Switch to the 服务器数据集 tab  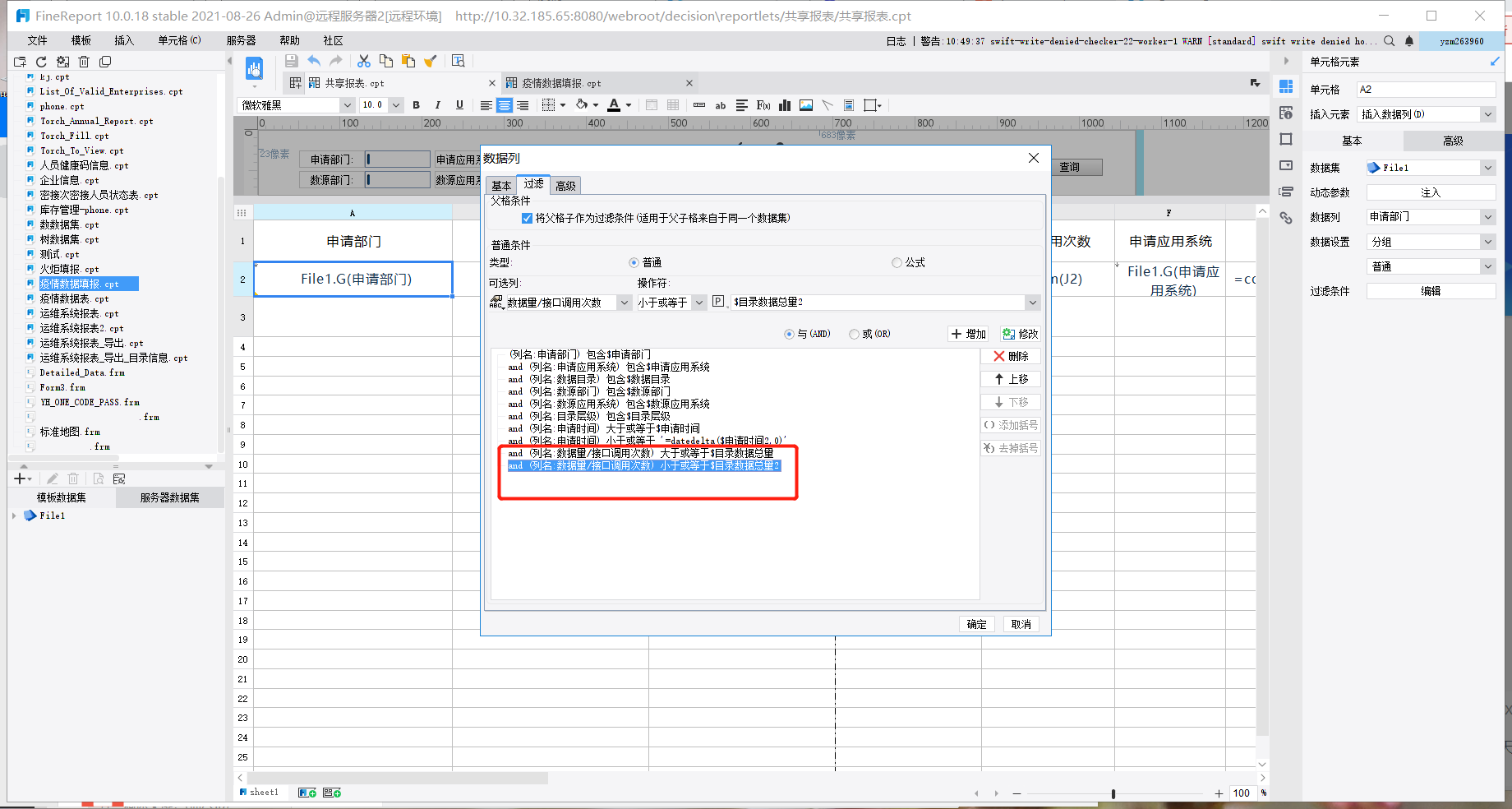tap(170, 497)
